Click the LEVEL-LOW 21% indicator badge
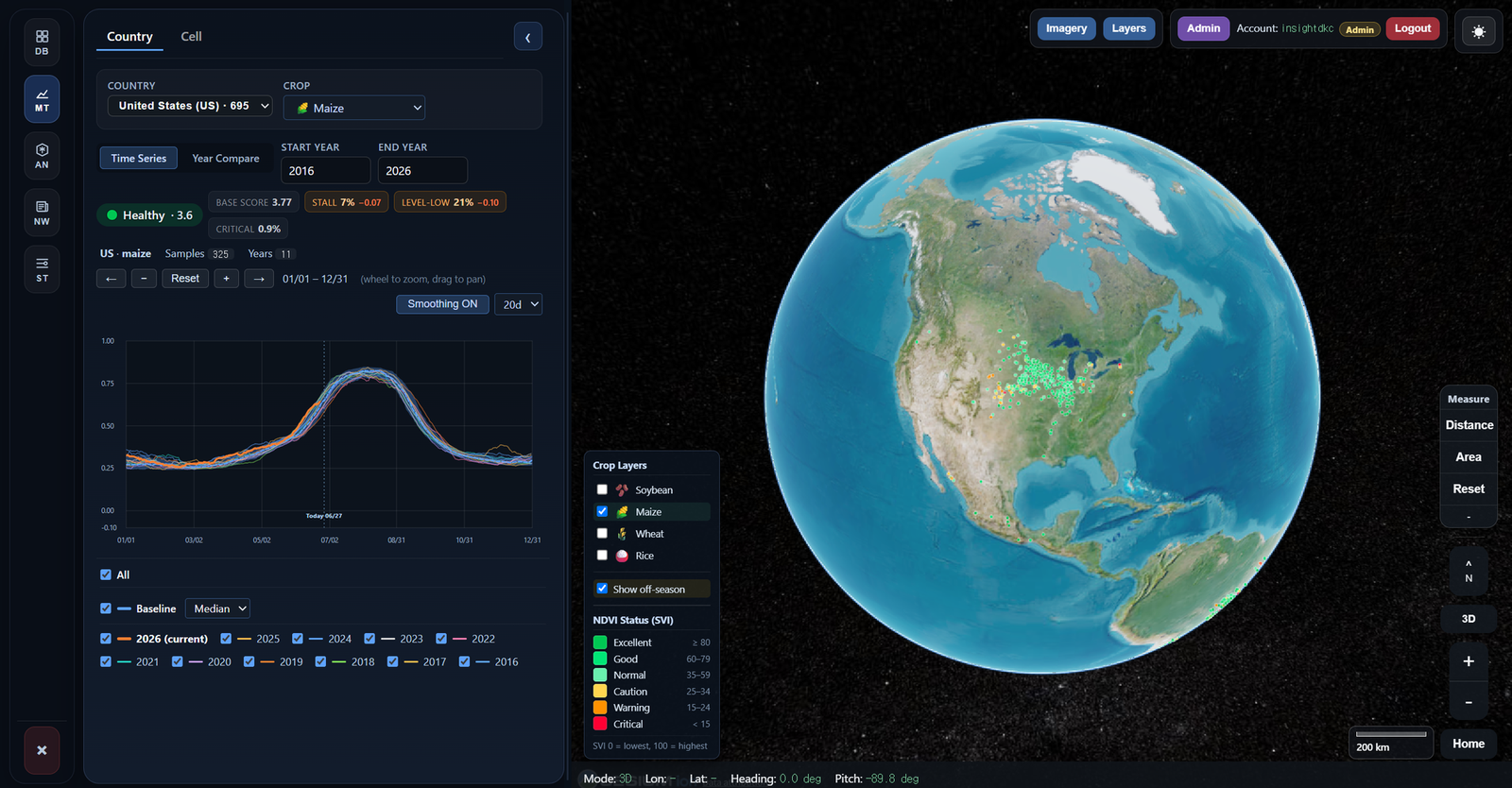1512x788 pixels. click(450, 202)
